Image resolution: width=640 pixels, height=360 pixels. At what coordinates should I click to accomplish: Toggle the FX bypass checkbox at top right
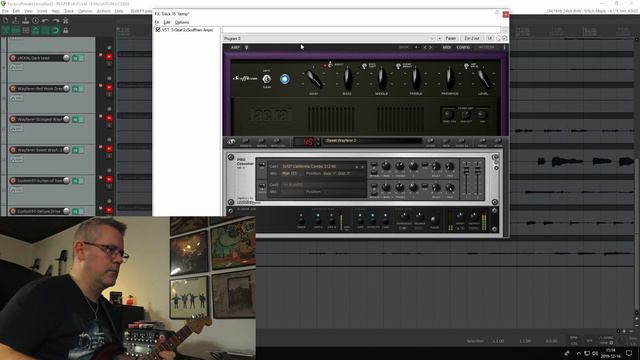[505, 38]
